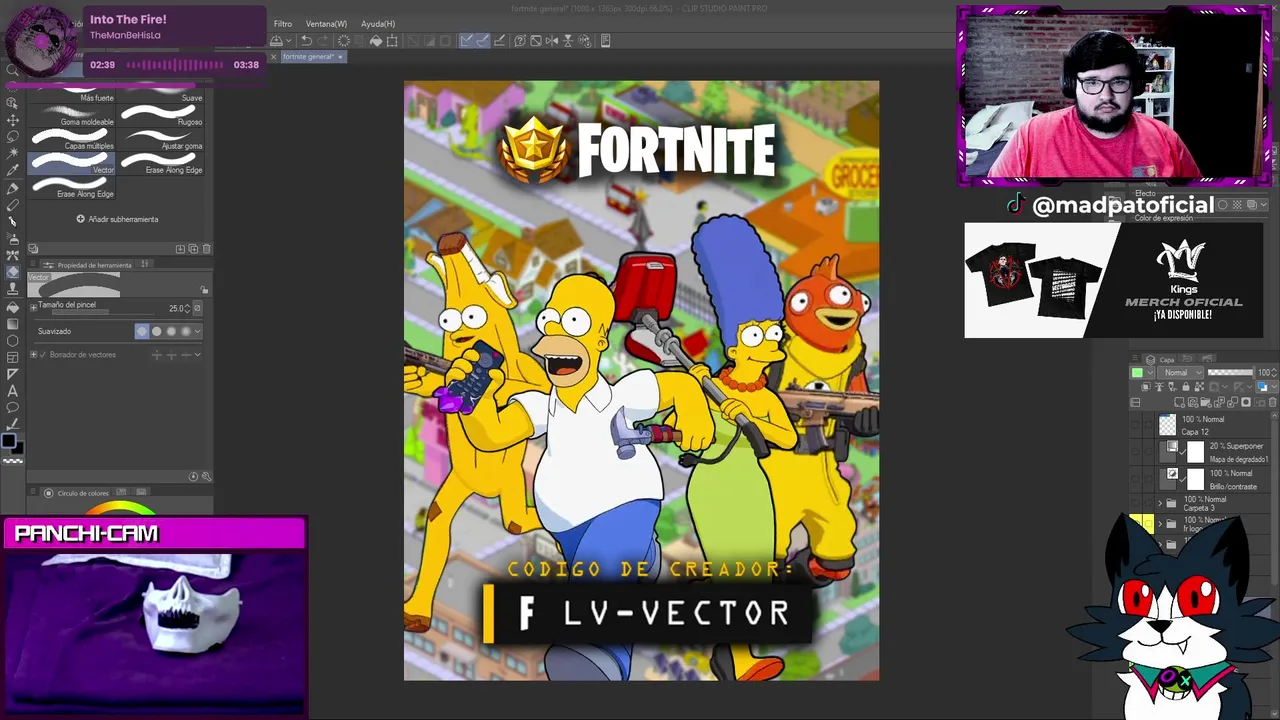
Task: Toggle the tool property lock icon
Action: 203,290
